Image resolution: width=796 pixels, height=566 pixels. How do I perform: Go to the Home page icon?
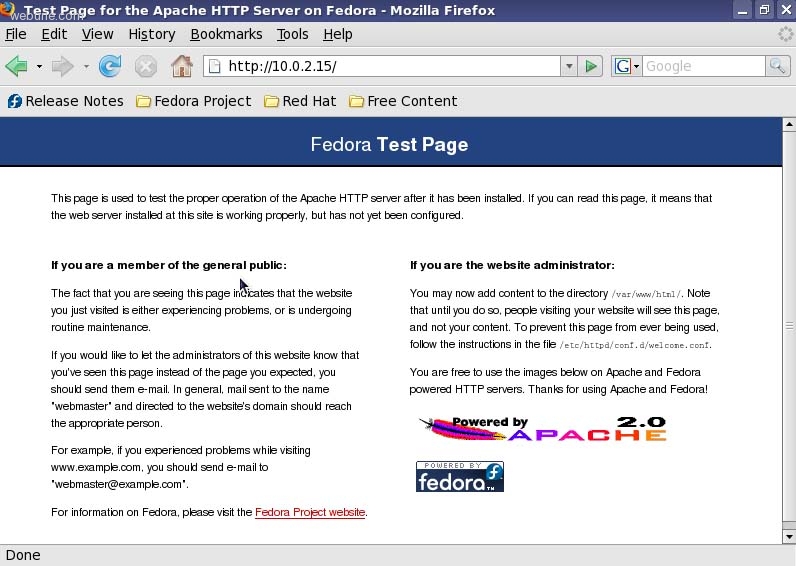[x=182, y=66]
